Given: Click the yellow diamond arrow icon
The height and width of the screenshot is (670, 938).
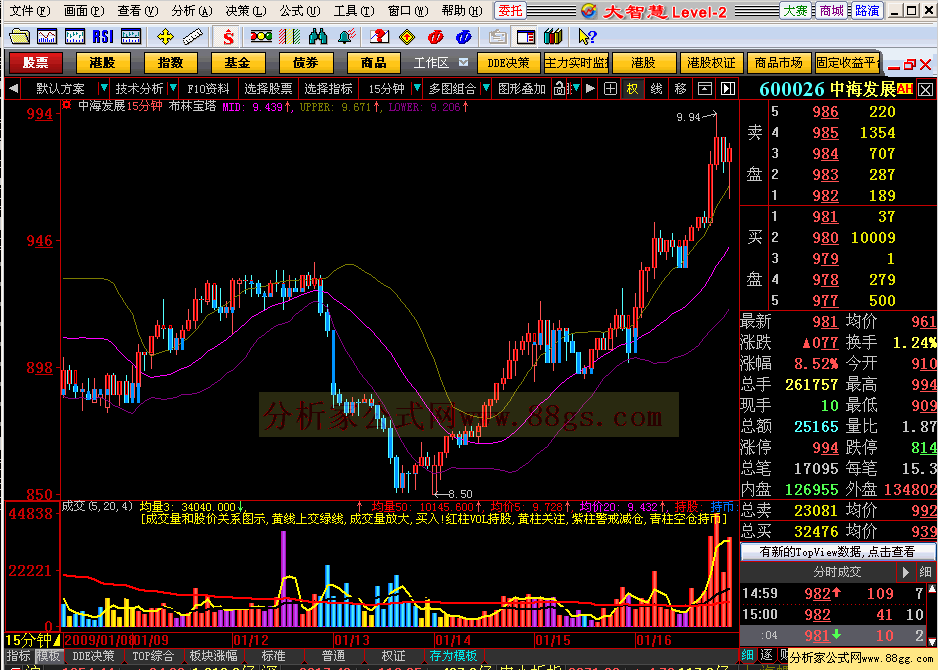Looking at the screenshot, I should 407,37.
